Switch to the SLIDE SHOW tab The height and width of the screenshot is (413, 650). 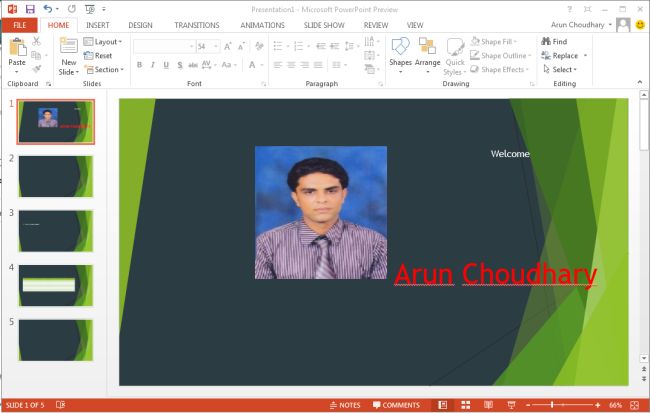point(324,25)
